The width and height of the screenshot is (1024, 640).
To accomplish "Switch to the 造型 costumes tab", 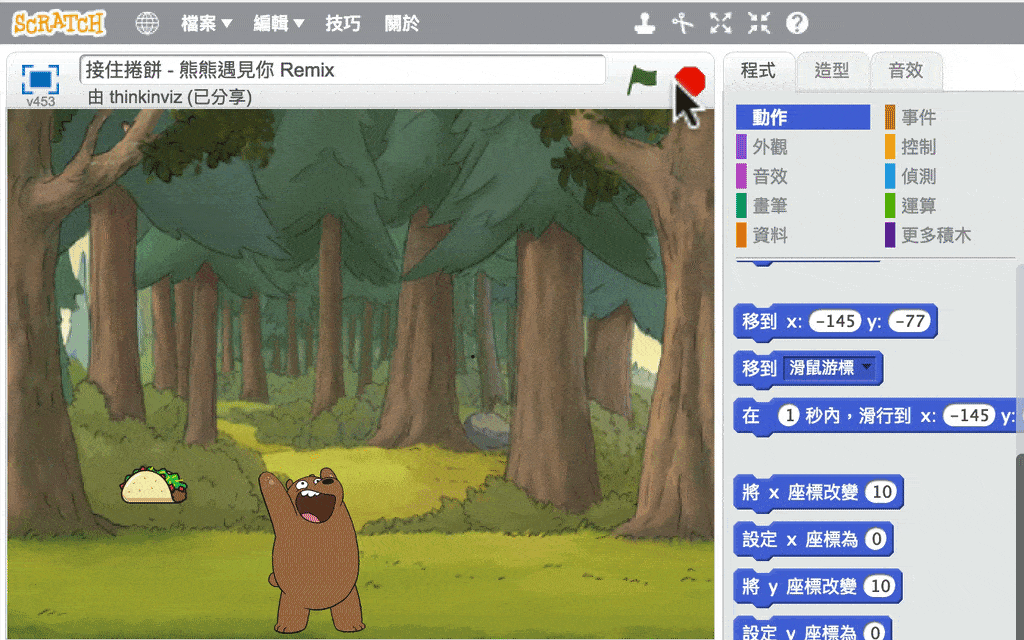I will pos(832,71).
